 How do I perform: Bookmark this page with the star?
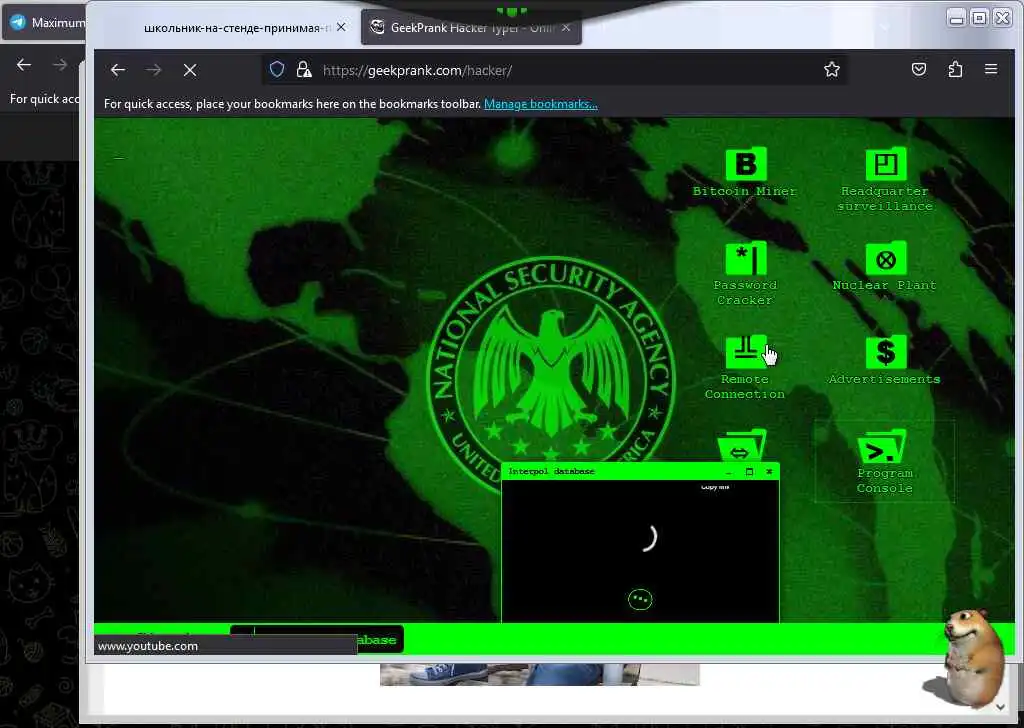(x=831, y=69)
